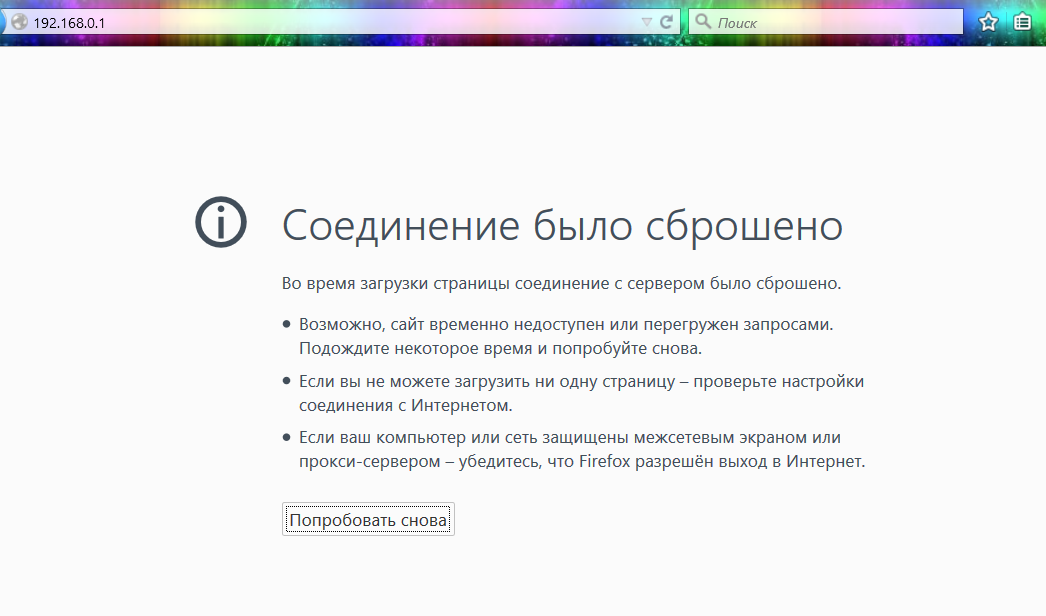Focus the 192.168.0.1 address field
The image size is (1046, 616).
[x=300, y=22]
